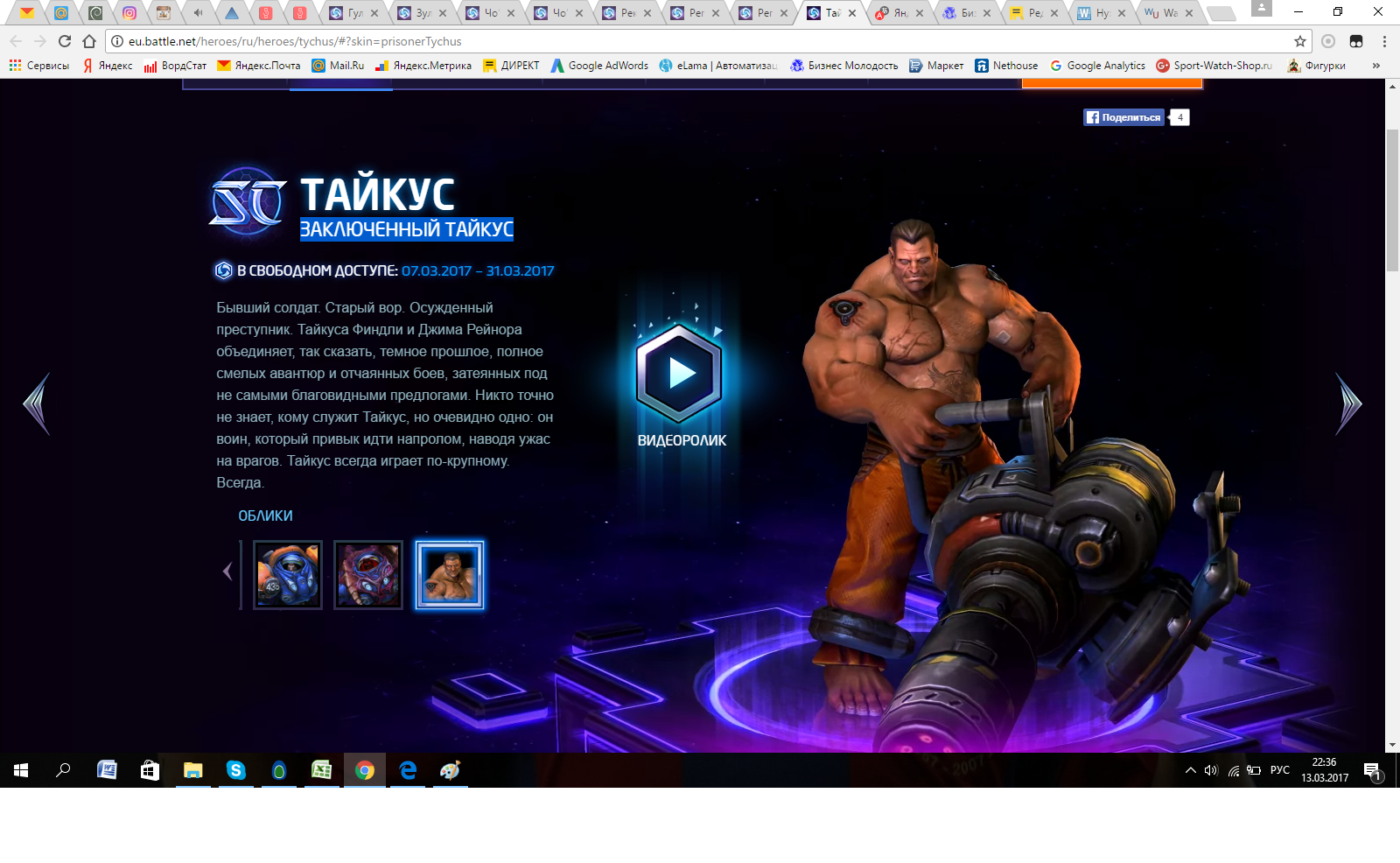Open the Windows Store from the taskbar

pyautogui.click(x=150, y=770)
